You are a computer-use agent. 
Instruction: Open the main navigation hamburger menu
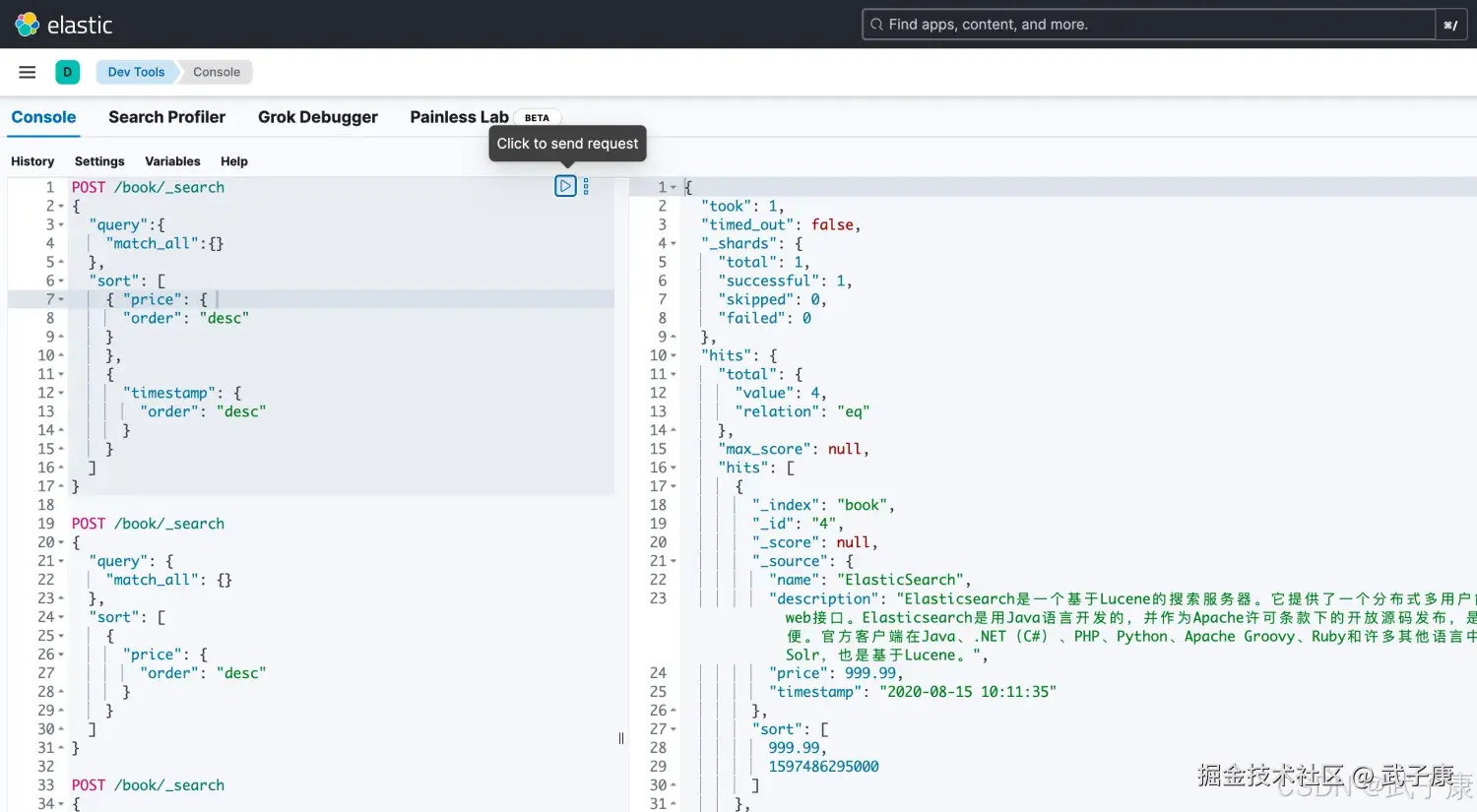(27, 71)
